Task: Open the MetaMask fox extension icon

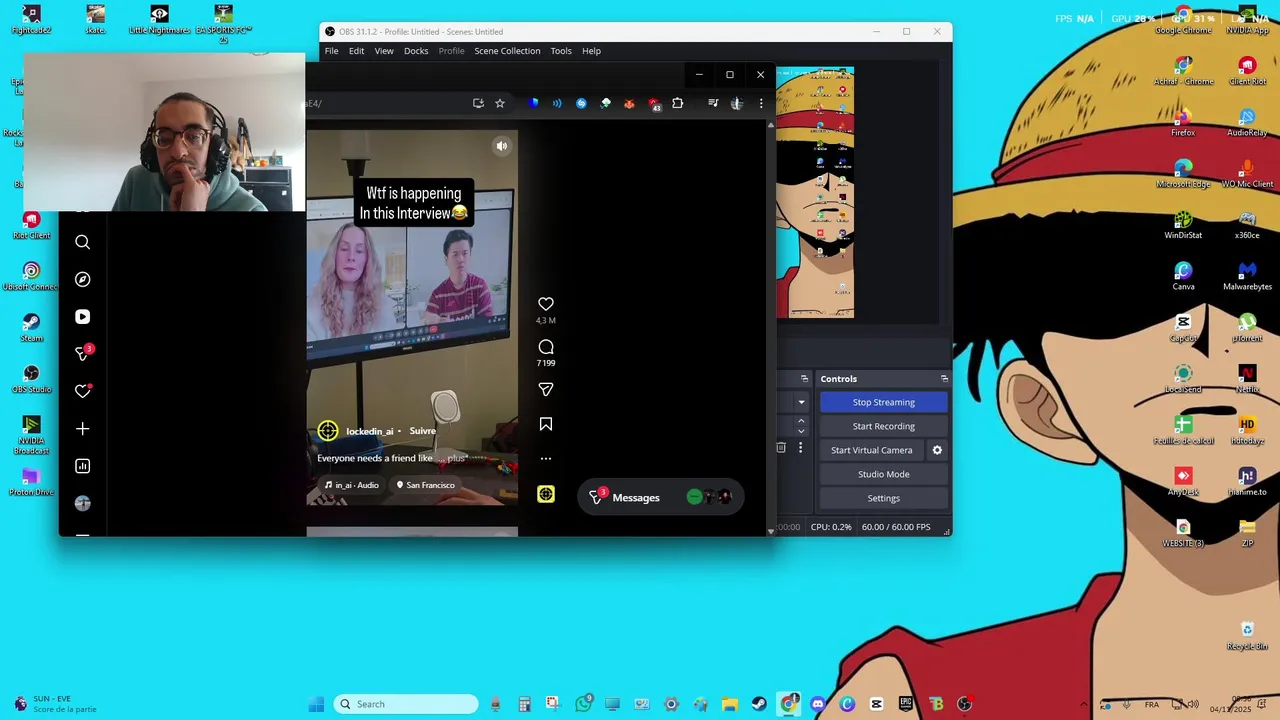Action: (x=629, y=103)
